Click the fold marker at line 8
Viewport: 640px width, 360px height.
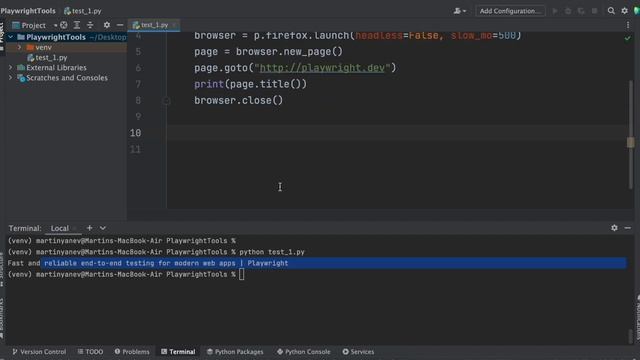click(166, 100)
